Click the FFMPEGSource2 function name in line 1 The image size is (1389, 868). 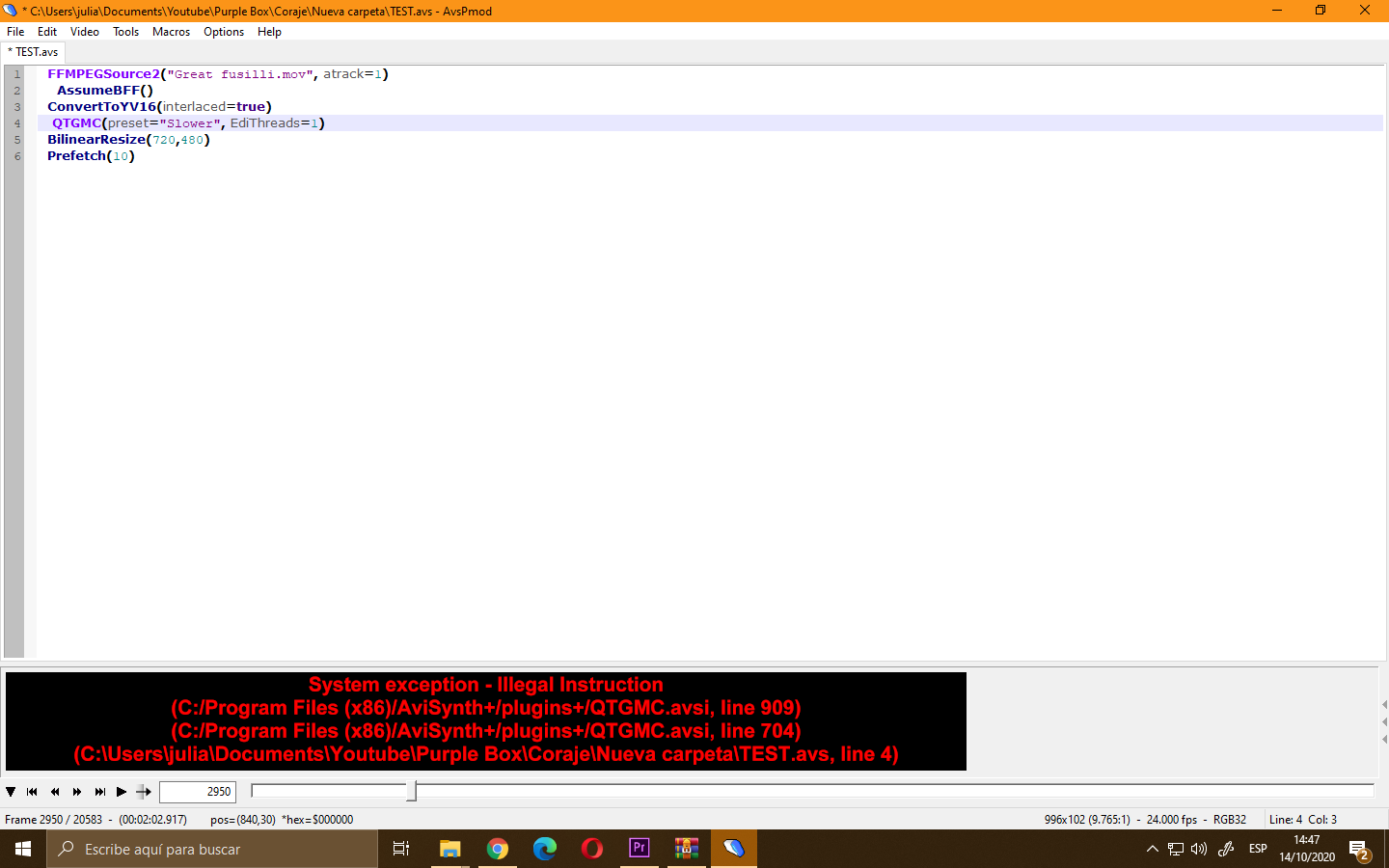tap(103, 74)
